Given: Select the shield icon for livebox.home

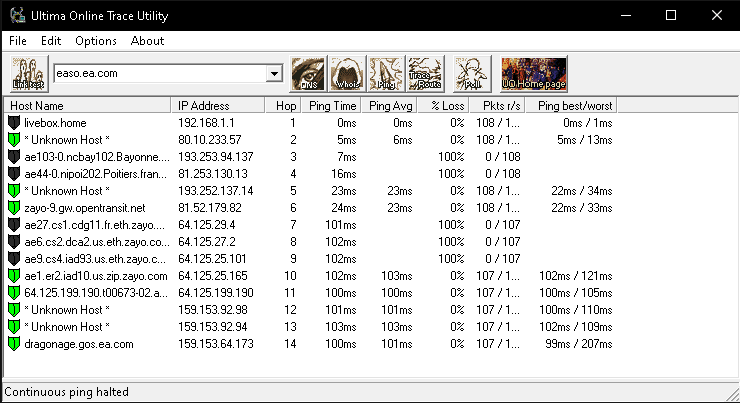Looking at the screenshot, I should tap(14, 123).
